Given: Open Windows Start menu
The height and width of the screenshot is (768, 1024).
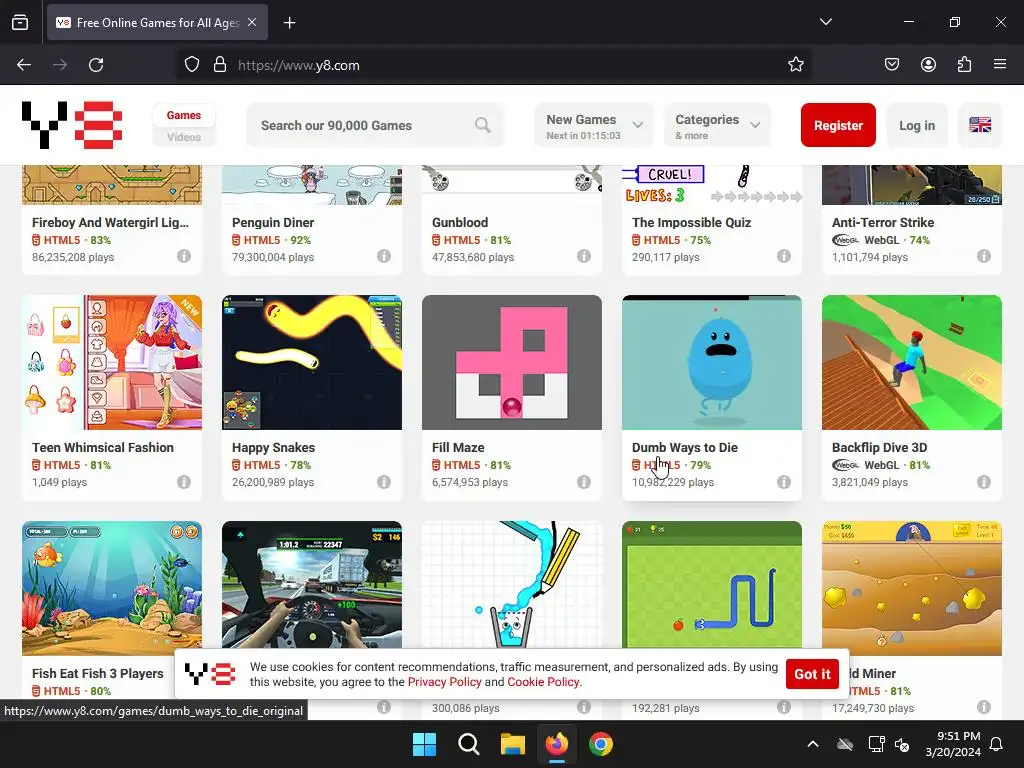Looking at the screenshot, I should (x=424, y=744).
